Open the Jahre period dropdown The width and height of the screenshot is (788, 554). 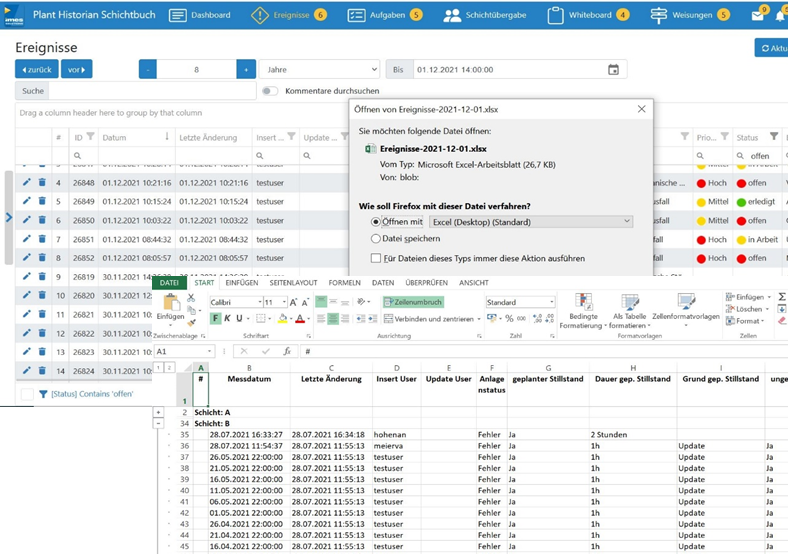click(320, 69)
